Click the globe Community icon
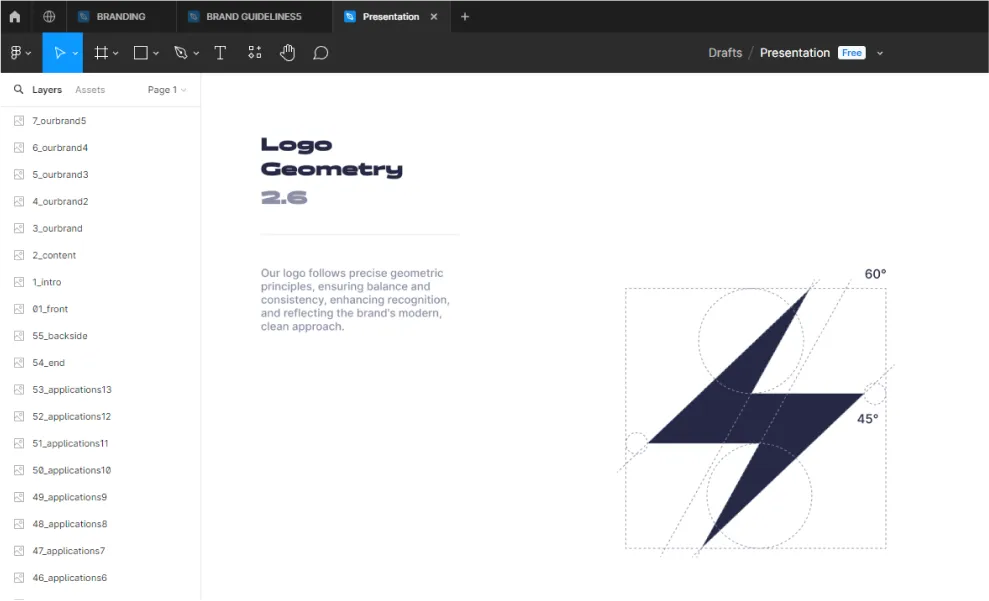 click(x=49, y=16)
